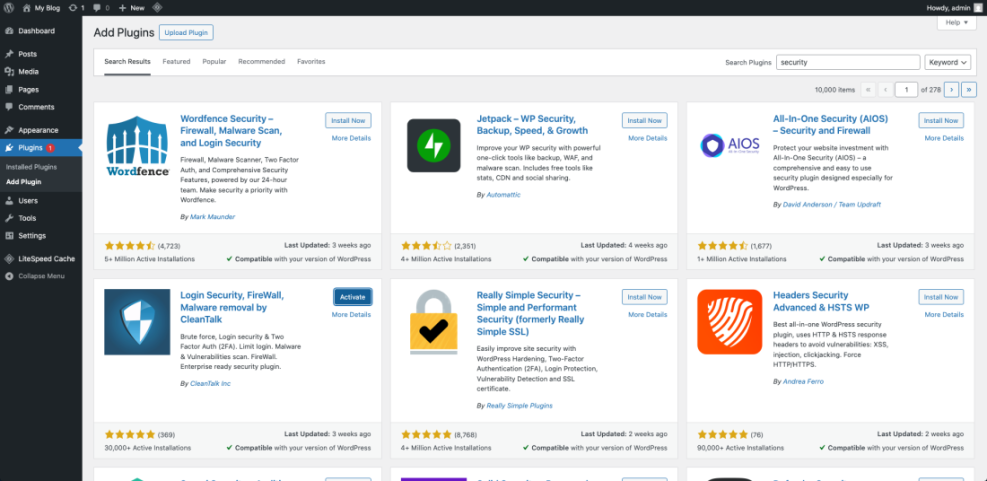Install Headers Security Advanced plugin
This screenshot has width=987, height=481.
click(x=941, y=297)
